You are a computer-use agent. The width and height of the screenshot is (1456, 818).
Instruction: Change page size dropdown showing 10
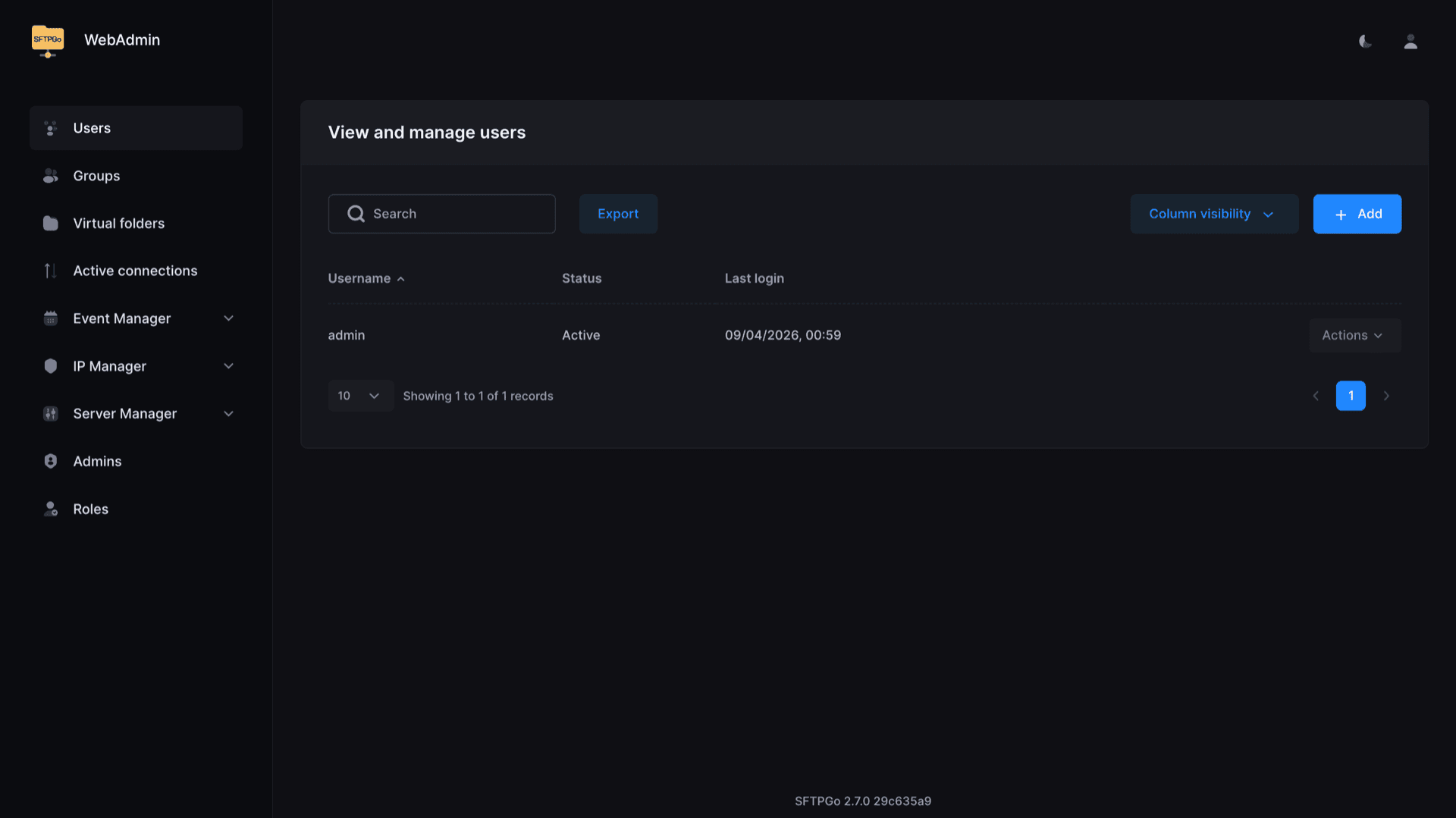pos(360,396)
